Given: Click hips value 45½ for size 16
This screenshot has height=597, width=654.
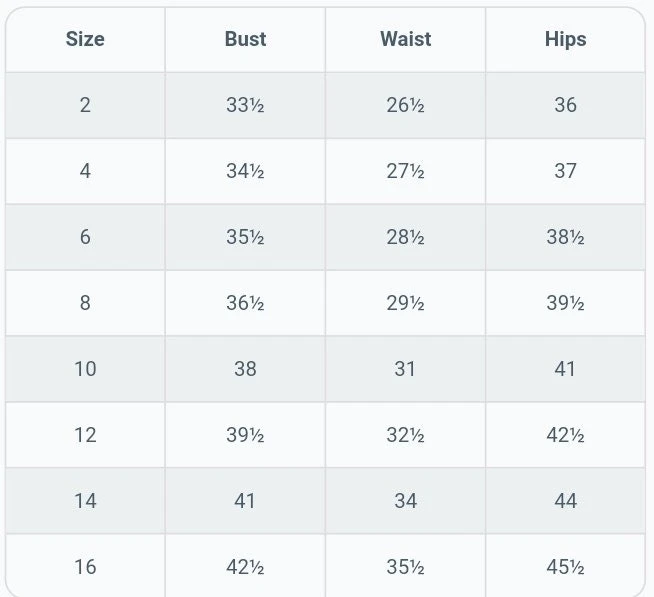Looking at the screenshot, I should [x=565, y=567].
